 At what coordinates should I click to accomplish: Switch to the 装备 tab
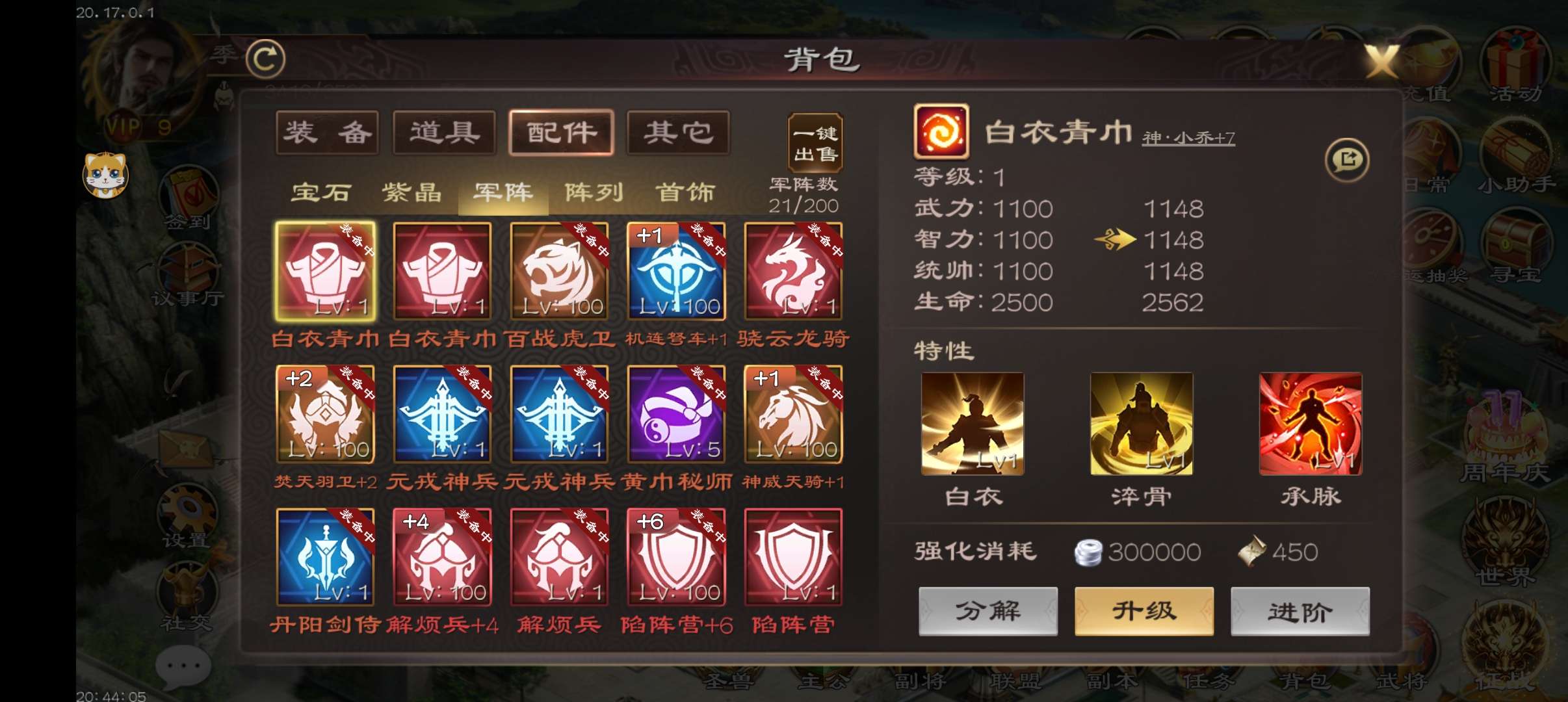point(327,133)
